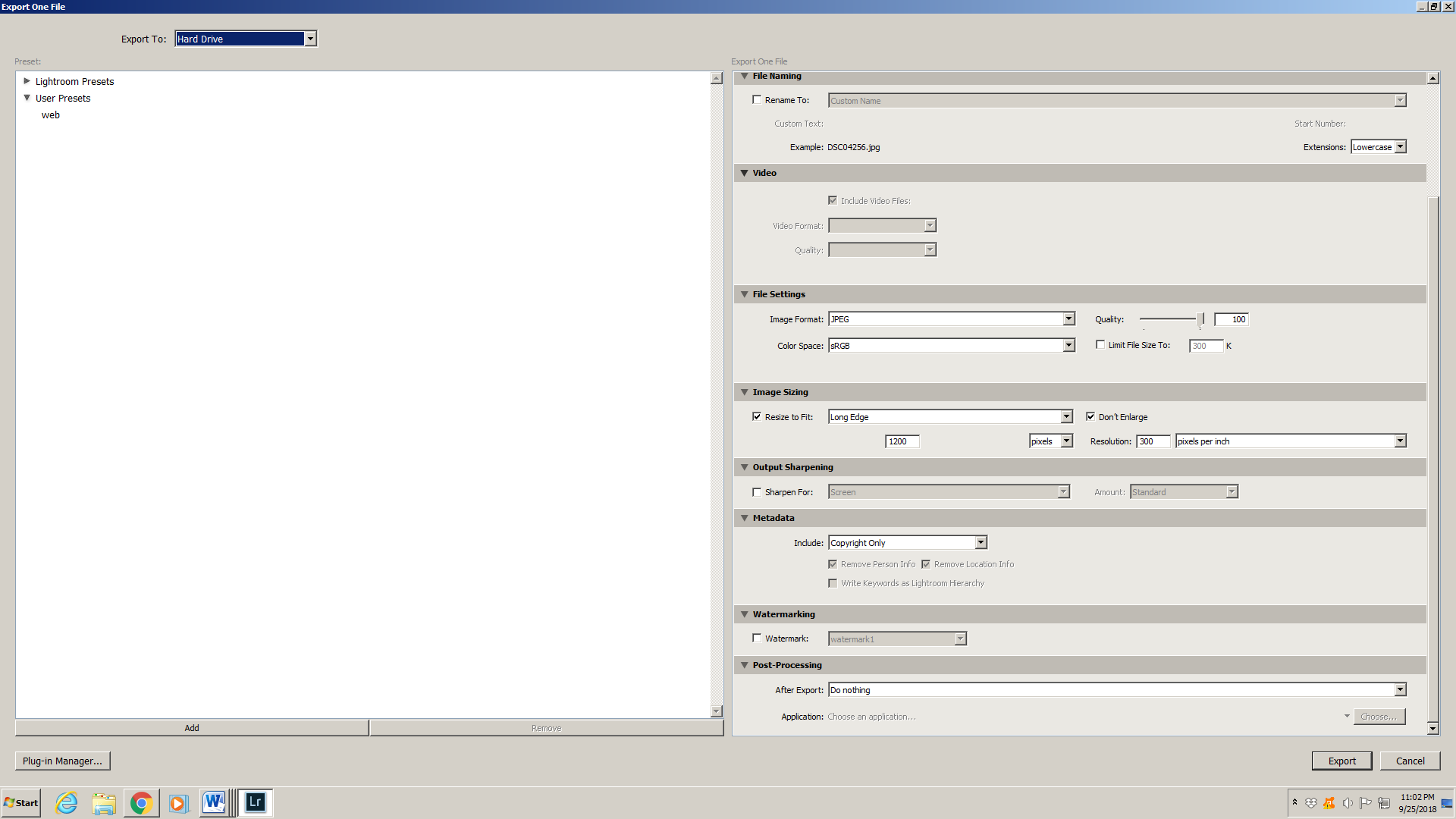Open Windows Explorer folder icon in the taskbar
1456x819 pixels.
(104, 802)
